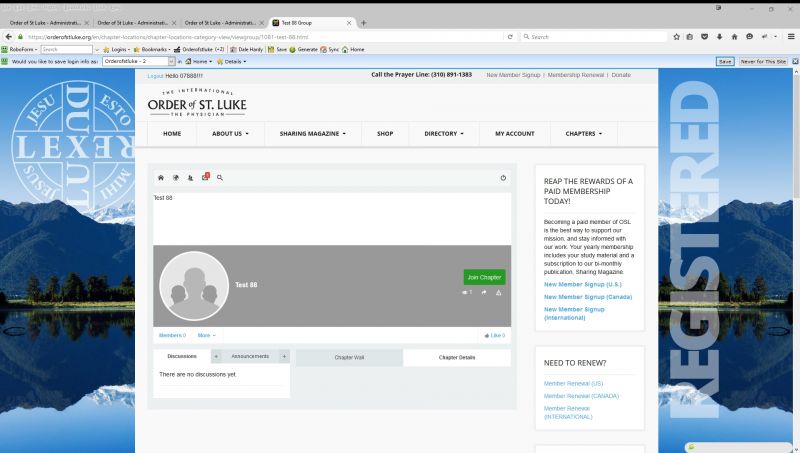Switch to the Announcements tab
This screenshot has width=800, height=453.
coord(250,356)
